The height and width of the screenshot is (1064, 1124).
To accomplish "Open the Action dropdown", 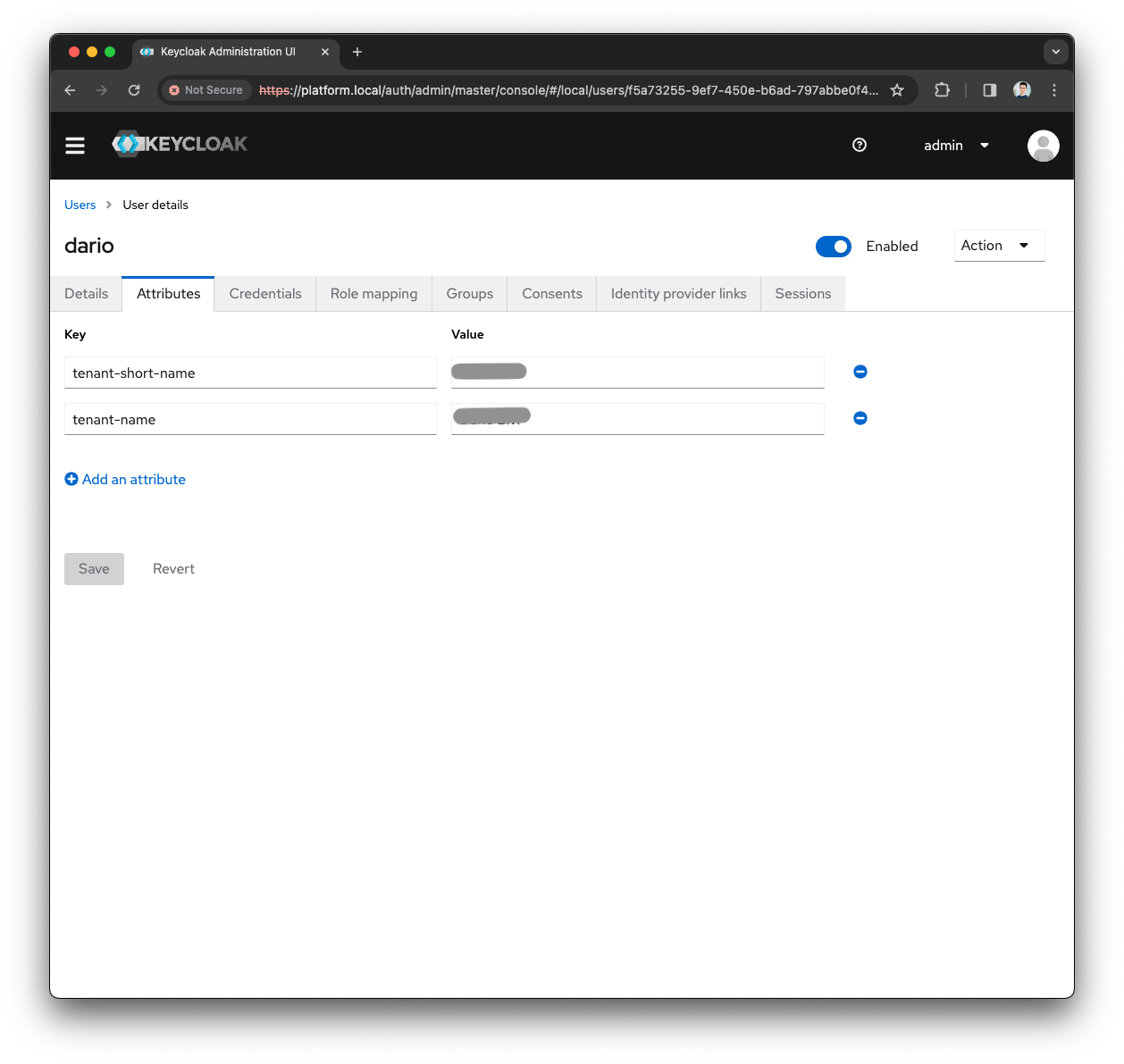I will (998, 245).
